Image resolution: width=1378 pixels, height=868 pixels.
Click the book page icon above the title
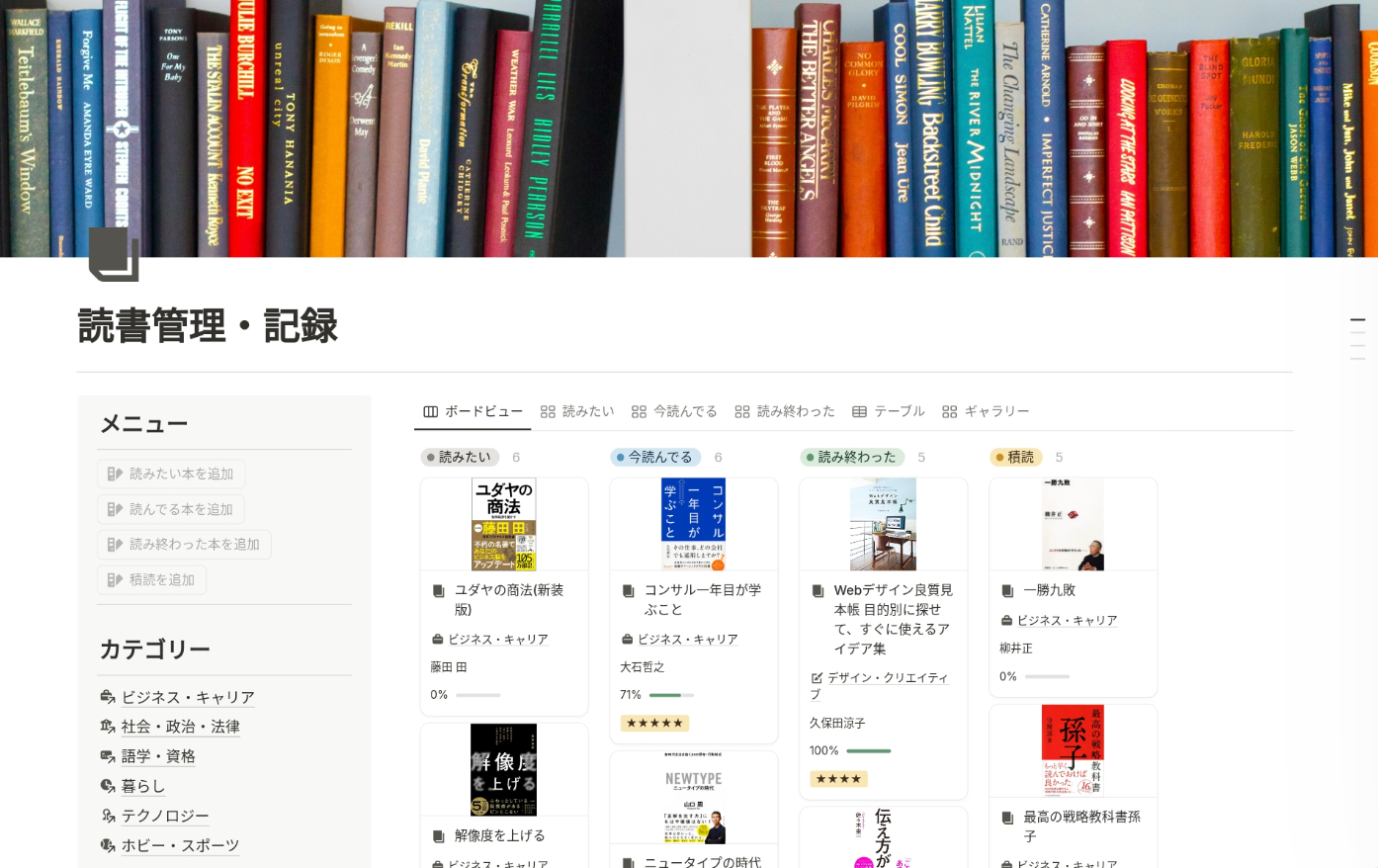(x=114, y=254)
